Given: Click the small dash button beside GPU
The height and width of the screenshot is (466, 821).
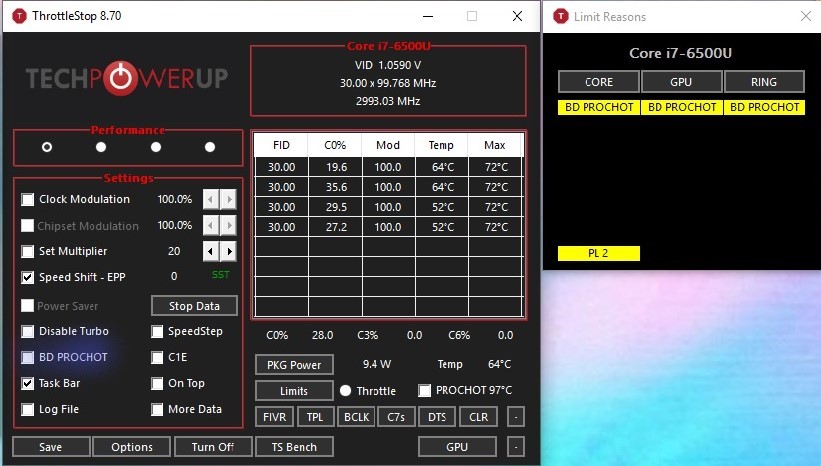Looking at the screenshot, I should tap(516, 447).
